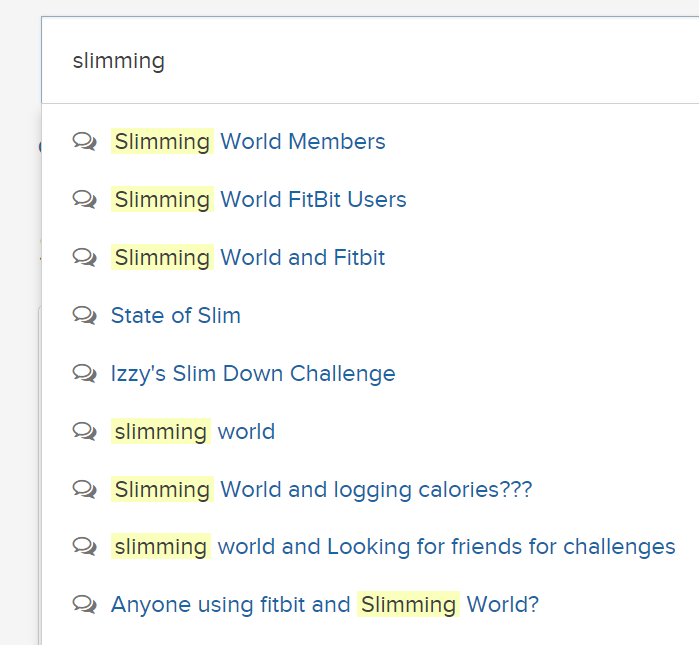The image size is (699, 645).
Task: Select 'slimming world and Looking for friends' result
Action: click(393, 547)
